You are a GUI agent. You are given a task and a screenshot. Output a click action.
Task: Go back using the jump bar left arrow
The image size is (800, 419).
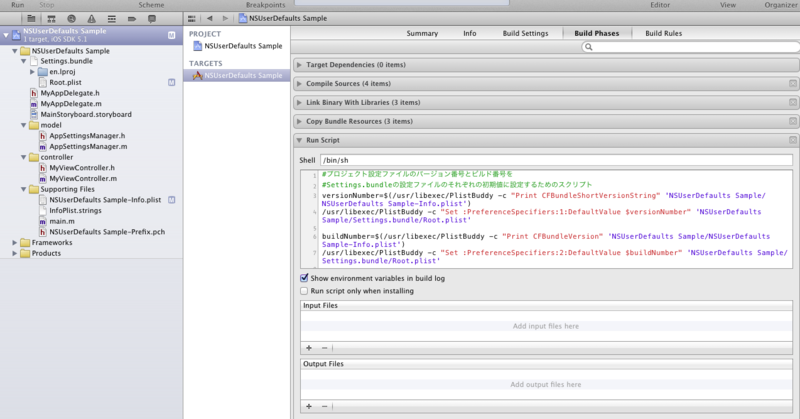pyautogui.click(x=210, y=18)
